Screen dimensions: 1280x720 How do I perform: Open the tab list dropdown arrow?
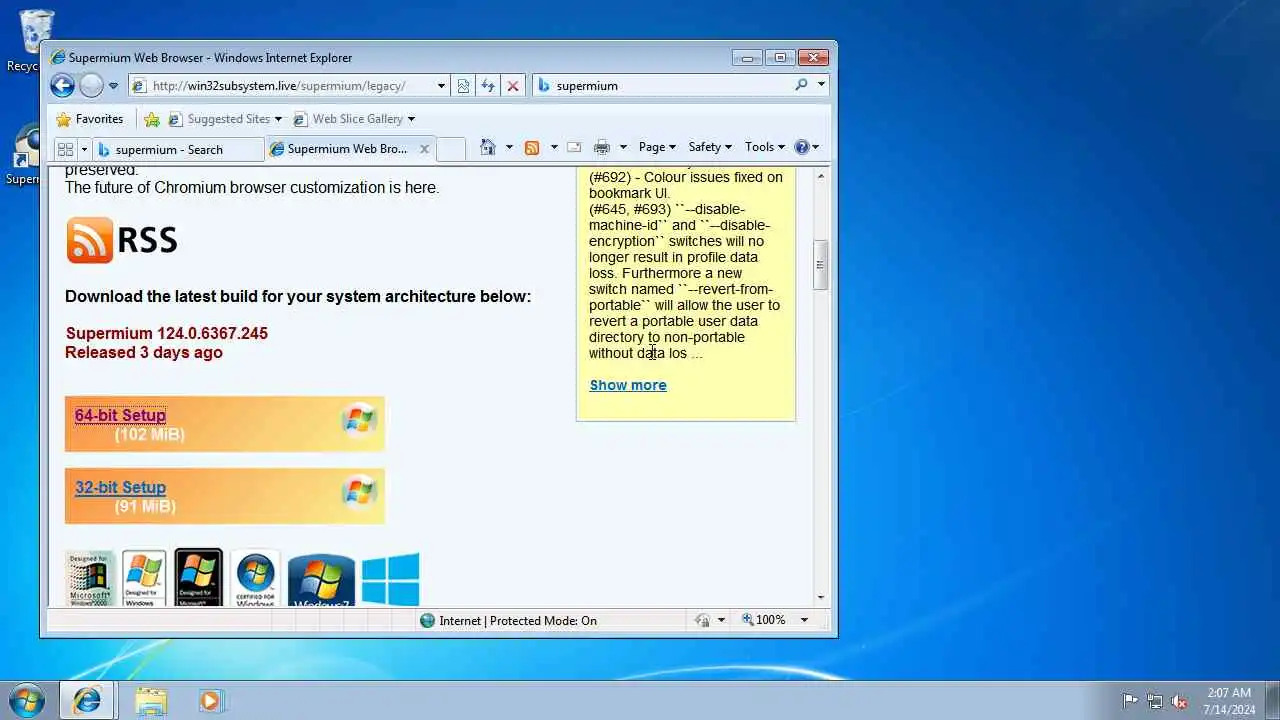tap(84, 149)
